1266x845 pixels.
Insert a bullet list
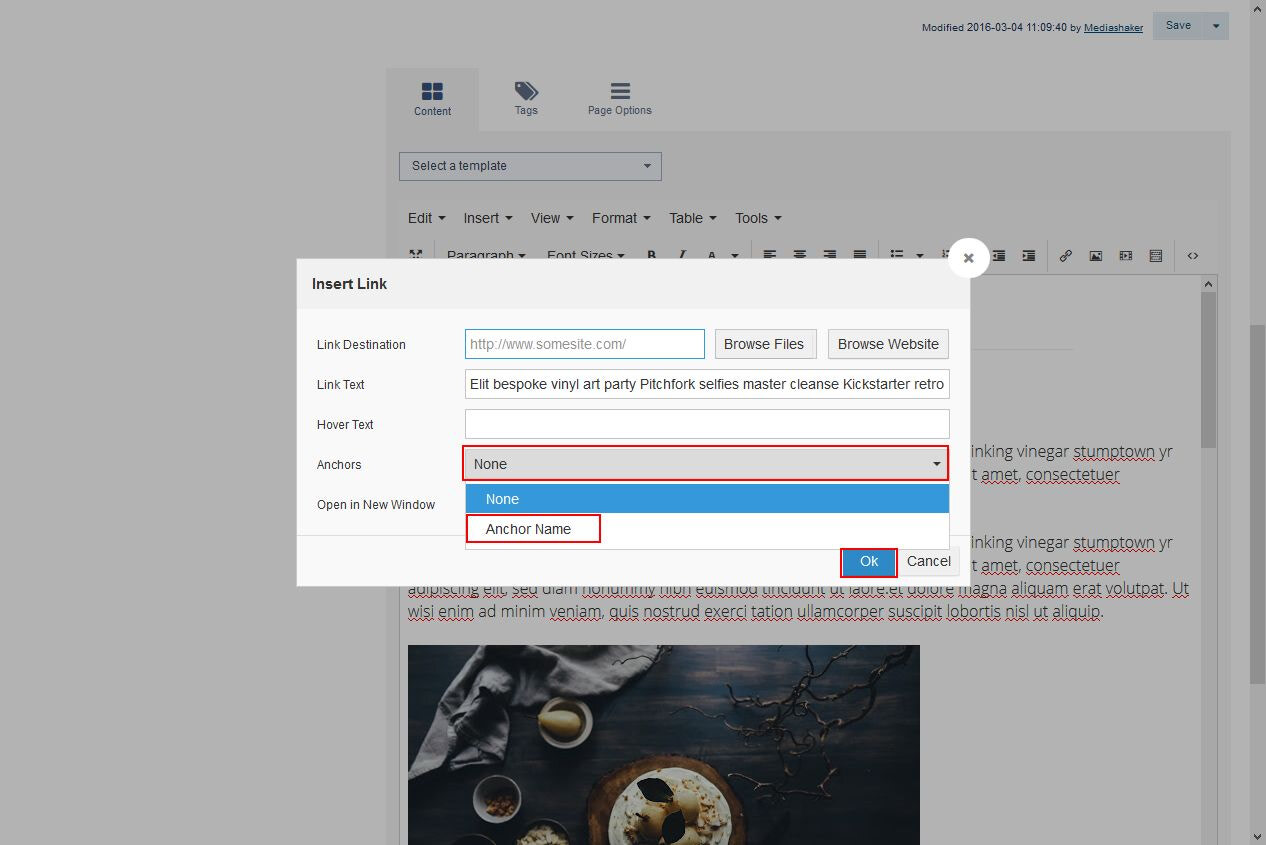point(897,256)
